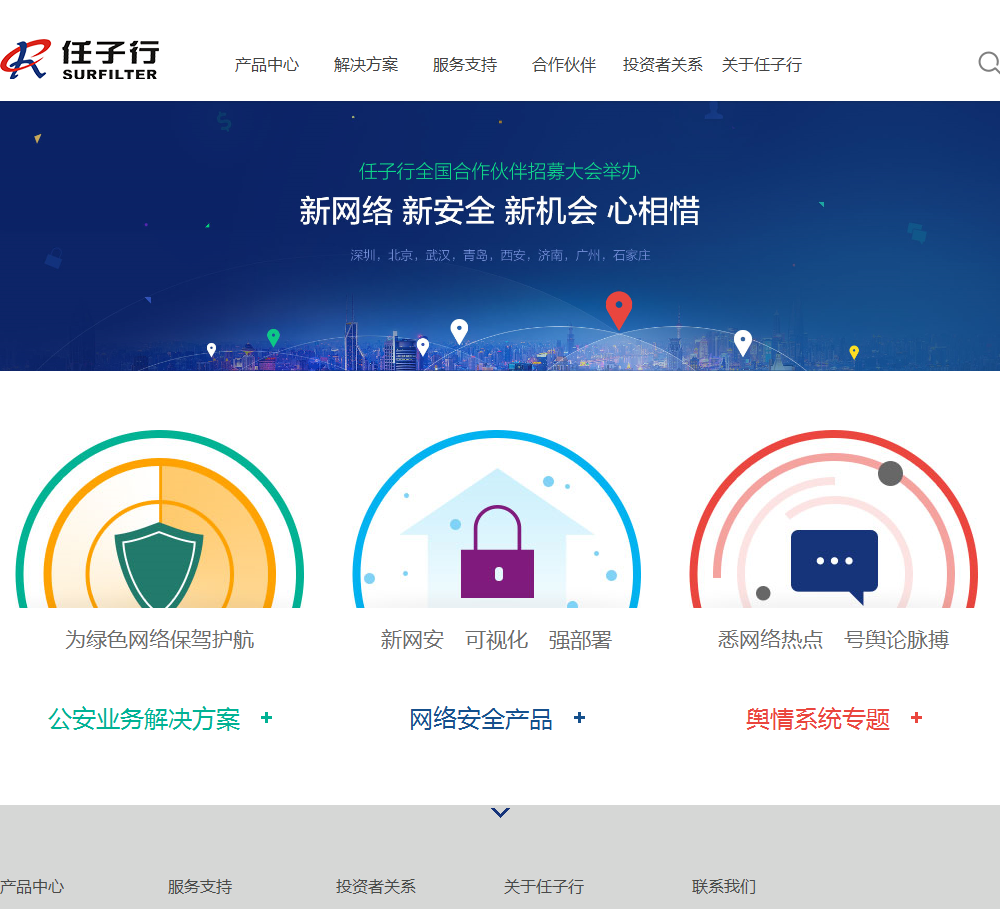1000x909 pixels.
Task: Click the banner headline 新网络 新安全 新机会
Action: click(x=449, y=211)
